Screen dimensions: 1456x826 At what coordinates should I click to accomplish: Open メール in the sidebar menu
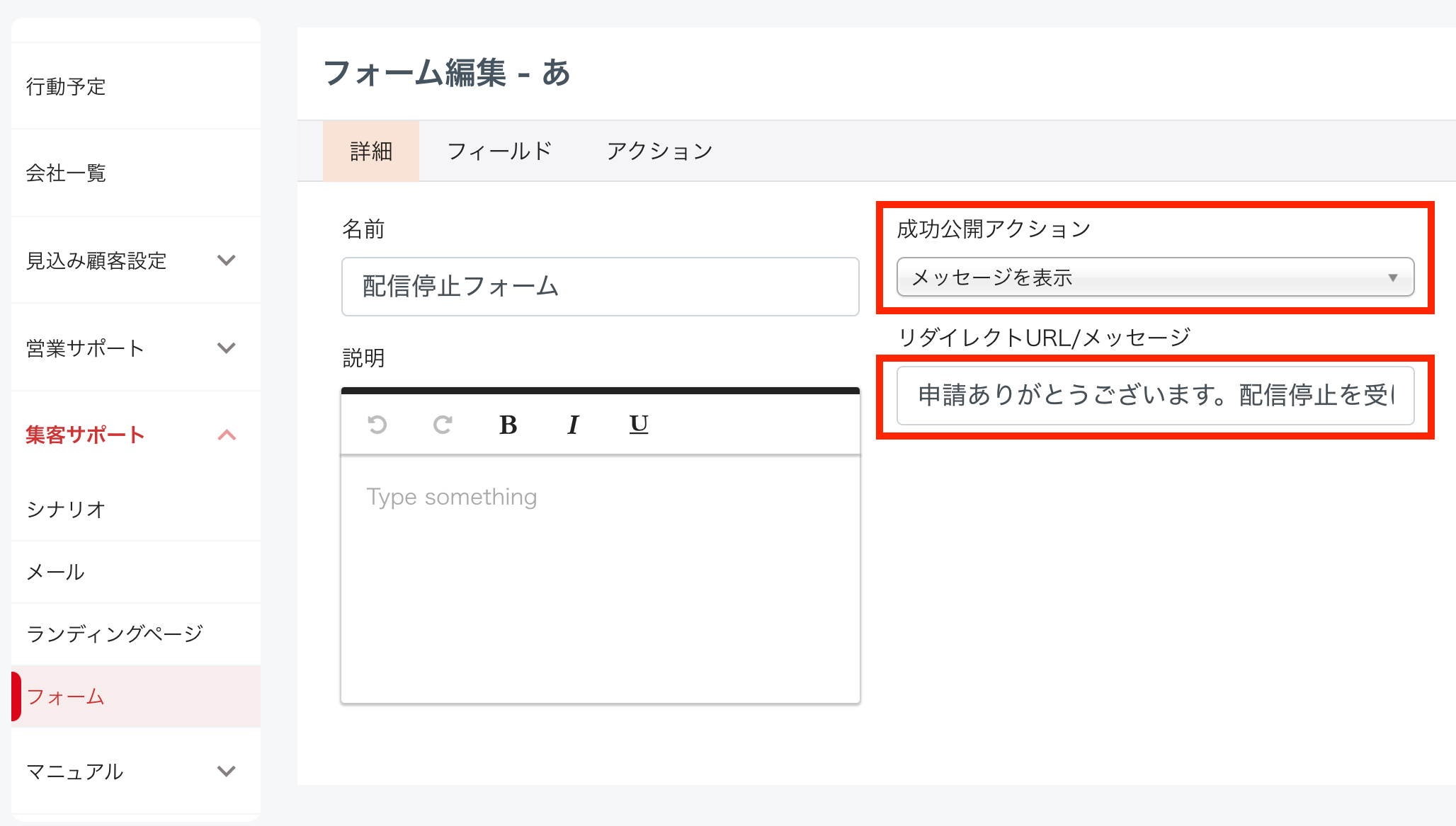pos(55,572)
